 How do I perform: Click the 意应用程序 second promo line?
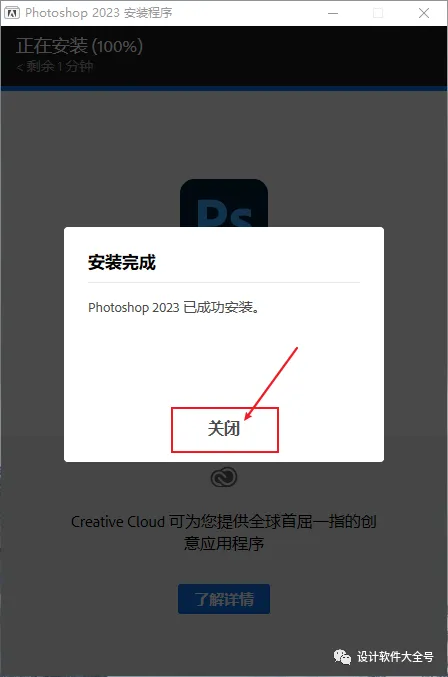224,543
